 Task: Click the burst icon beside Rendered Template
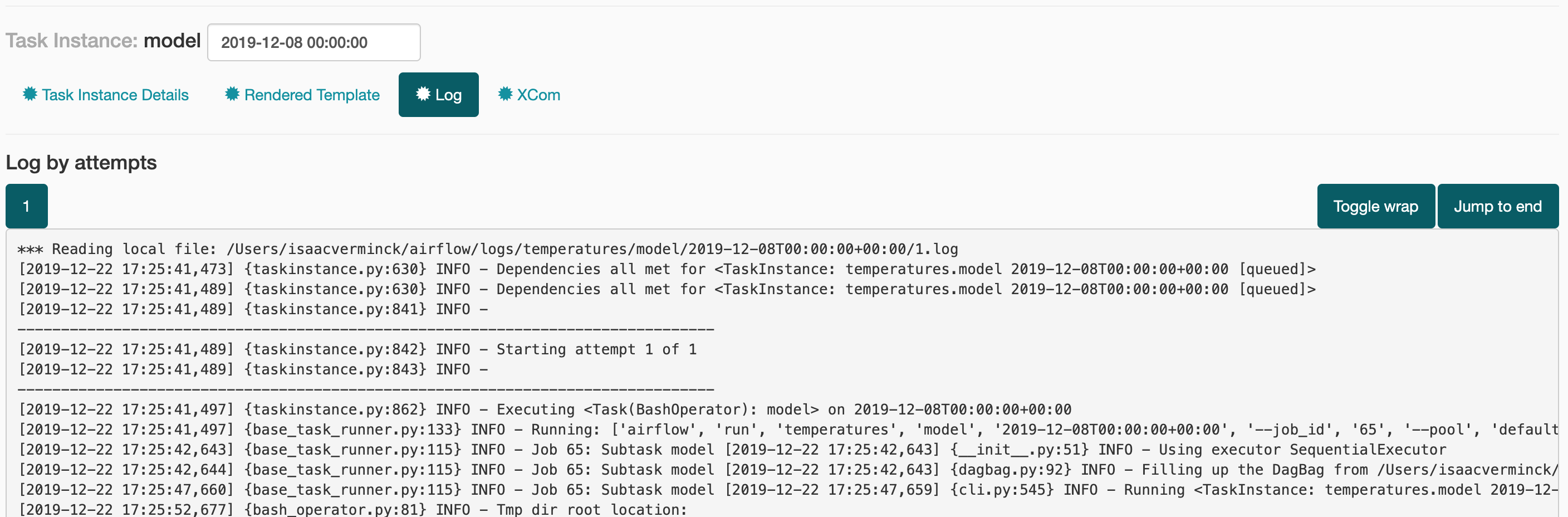(x=232, y=94)
